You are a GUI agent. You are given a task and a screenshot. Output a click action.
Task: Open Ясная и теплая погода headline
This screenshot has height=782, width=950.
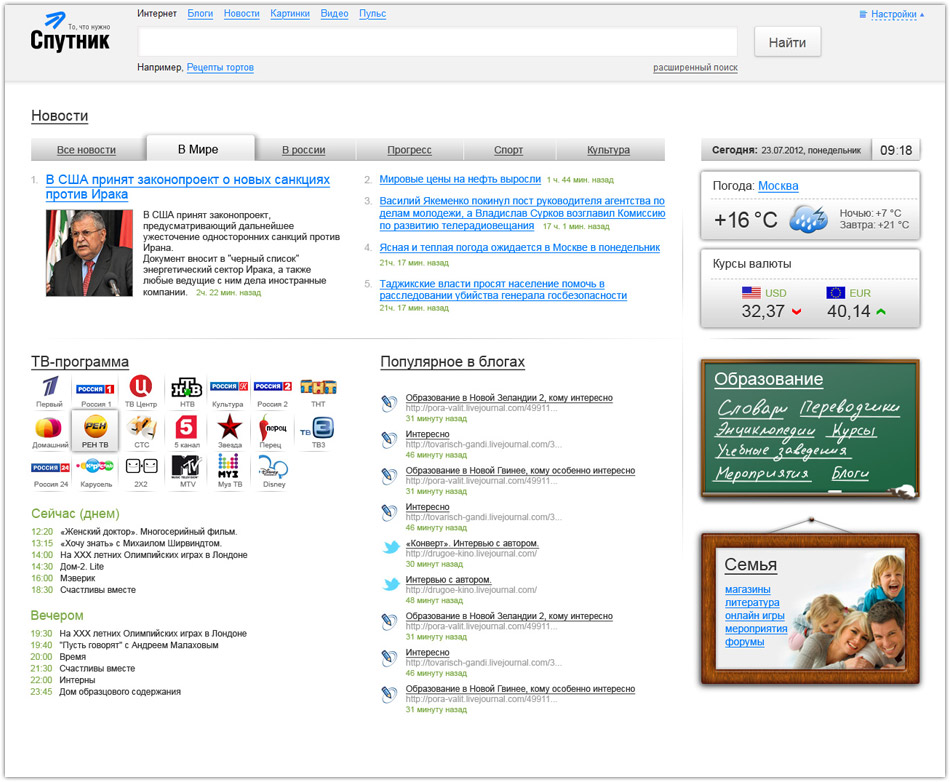point(519,247)
